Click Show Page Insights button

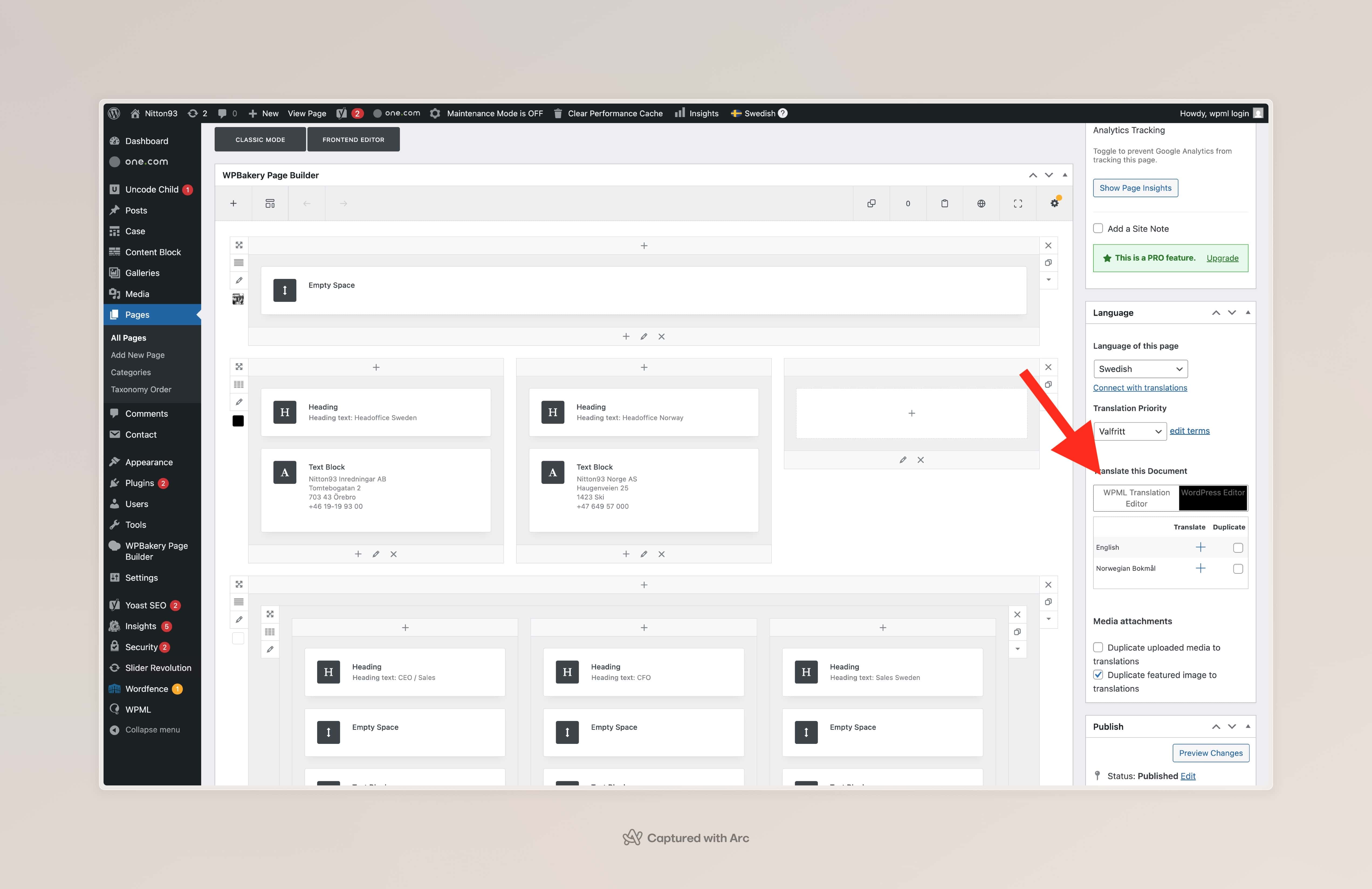(1135, 188)
